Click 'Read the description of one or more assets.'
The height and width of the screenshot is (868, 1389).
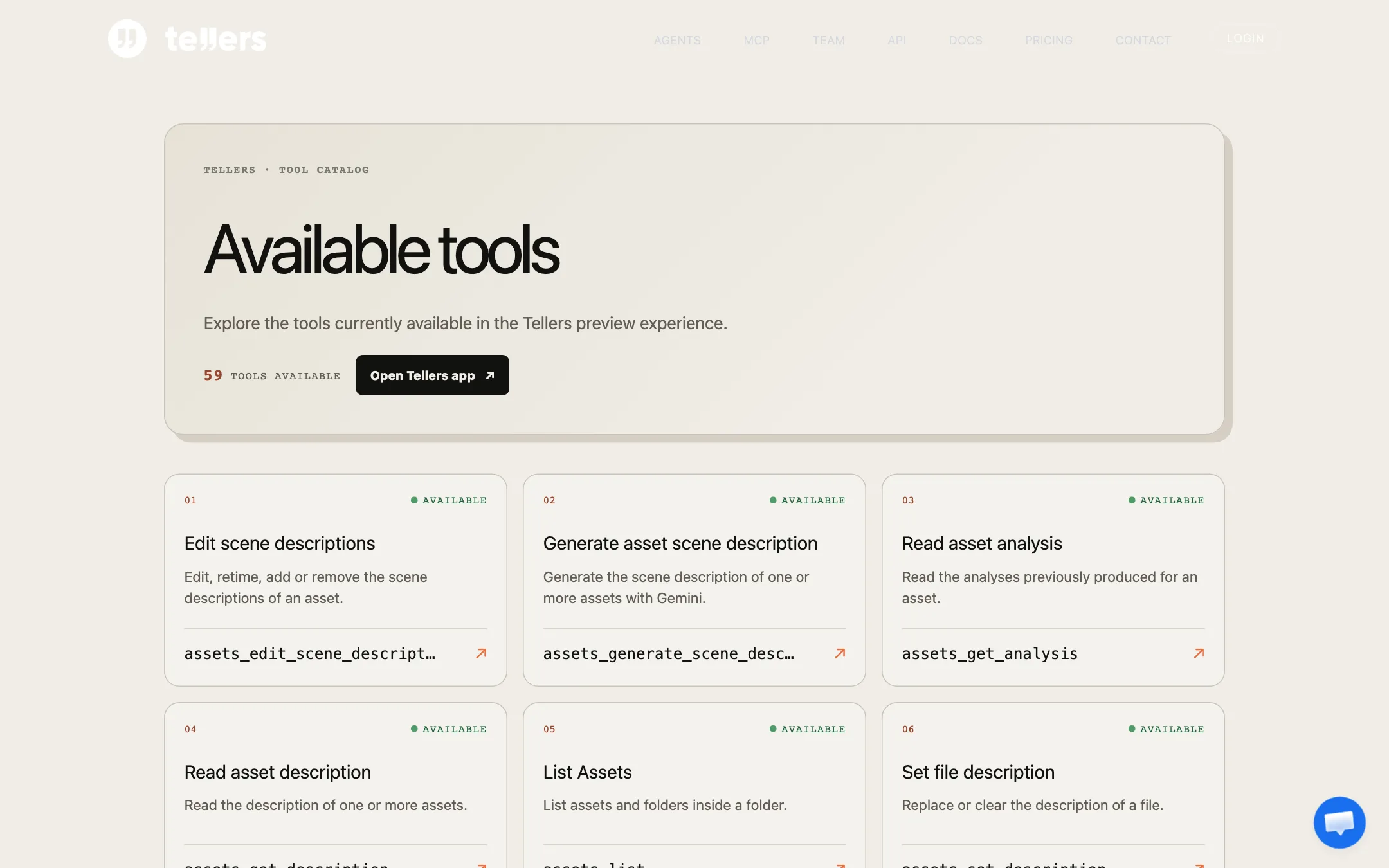pyautogui.click(x=326, y=805)
